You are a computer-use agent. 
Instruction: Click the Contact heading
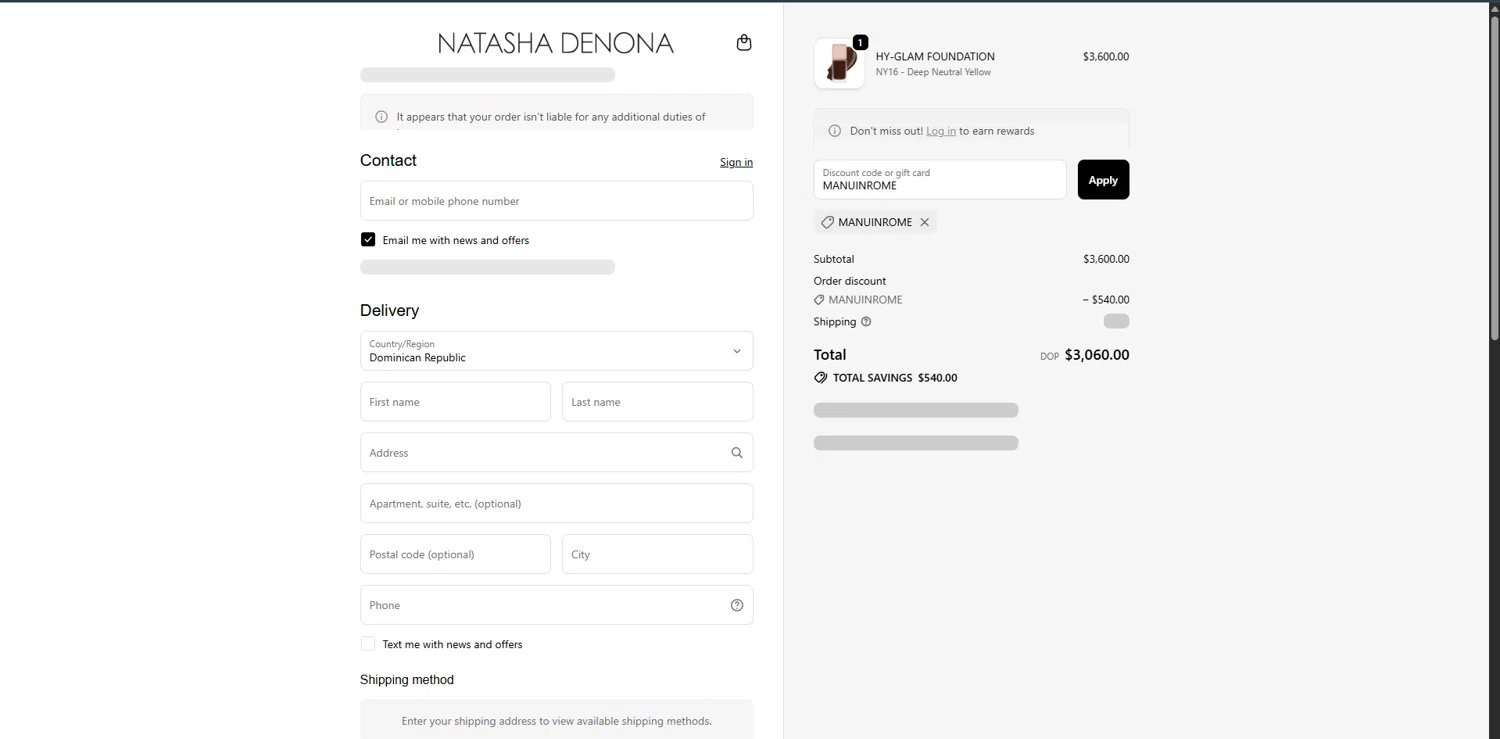pos(388,160)
